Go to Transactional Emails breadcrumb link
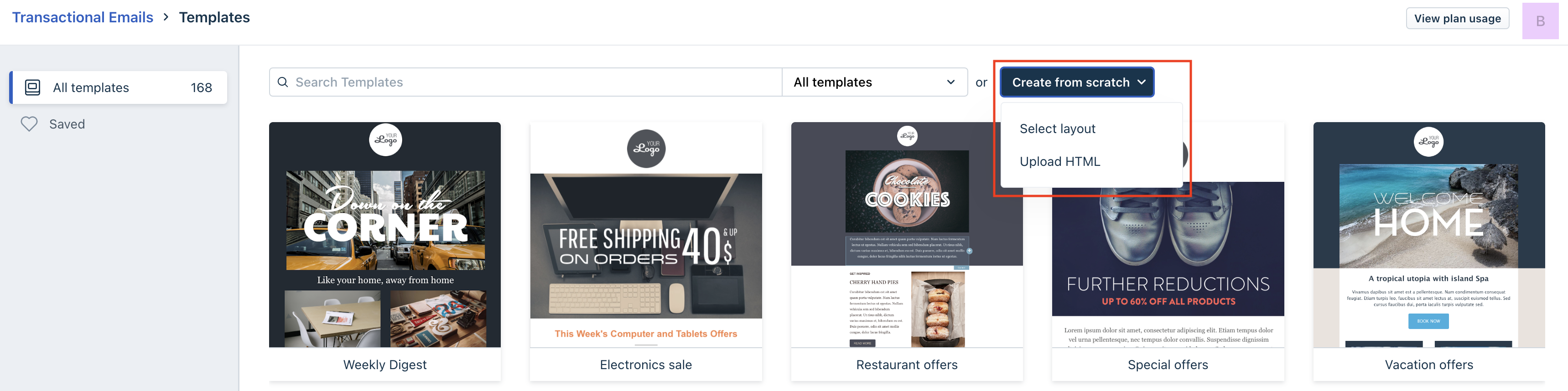This screenshot has height=391, width=1568. (83, 18)
